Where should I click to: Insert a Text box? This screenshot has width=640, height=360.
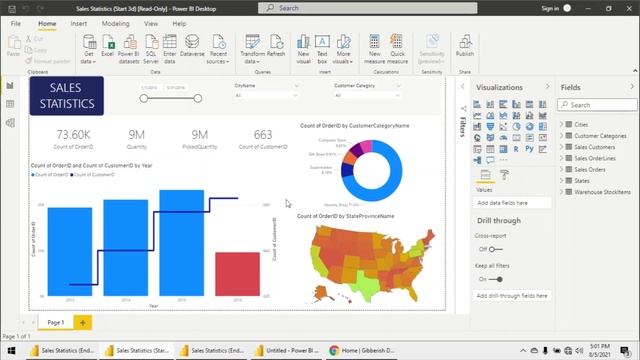[322, 49]
